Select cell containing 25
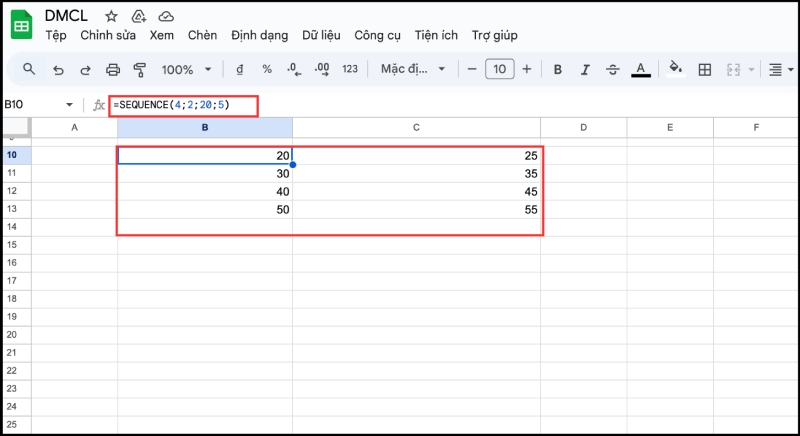800x436 pixels. 416,156
